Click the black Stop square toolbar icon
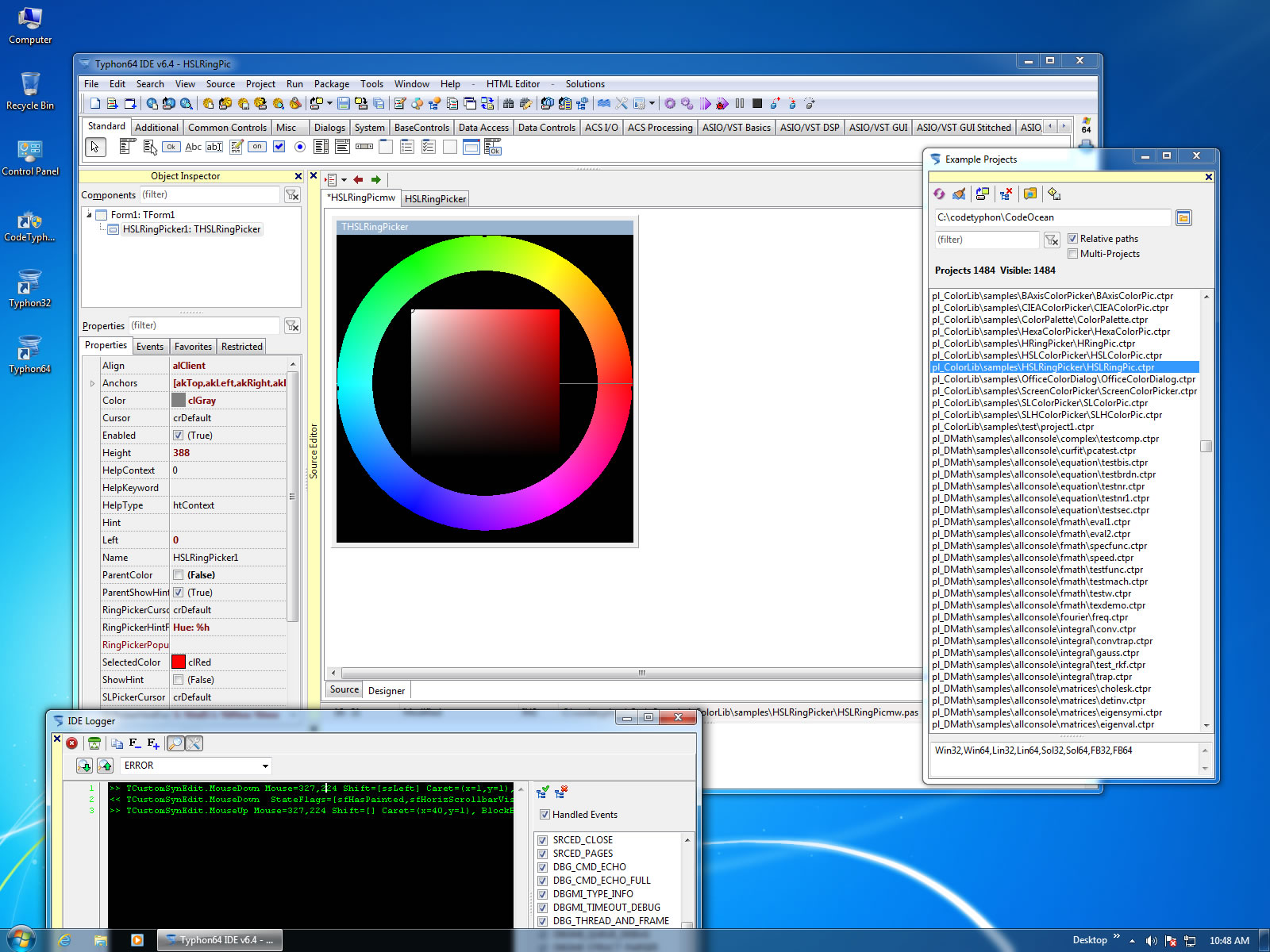This screenshot has height=952, width=1270. coord(757,103)
